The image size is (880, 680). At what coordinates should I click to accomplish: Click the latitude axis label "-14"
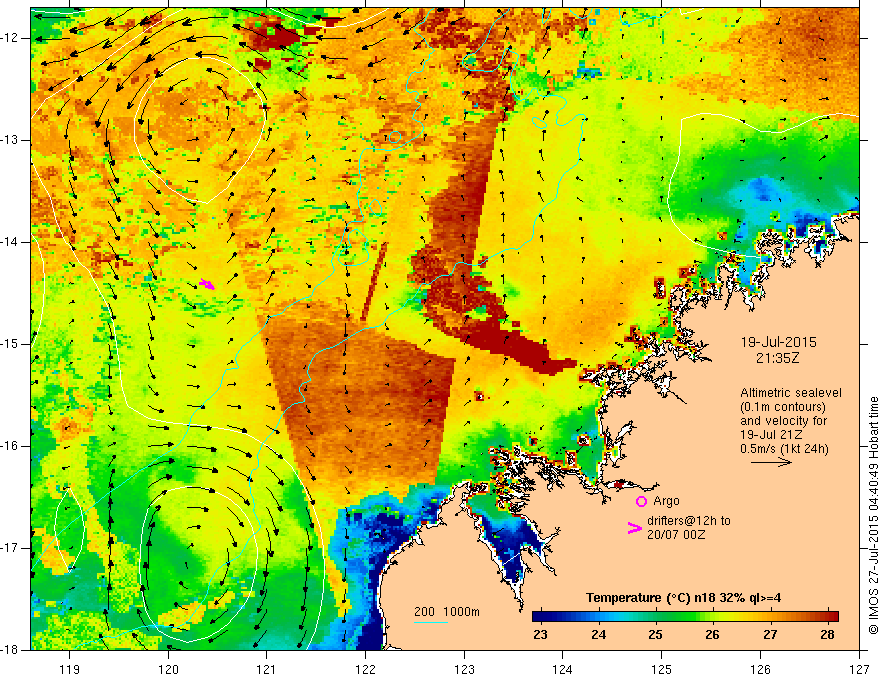pos(10,242)
